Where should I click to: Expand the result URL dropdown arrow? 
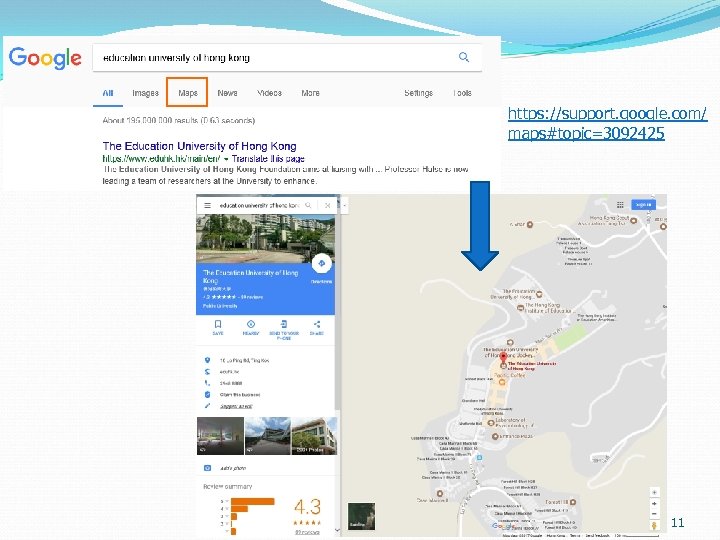(226, 159)
